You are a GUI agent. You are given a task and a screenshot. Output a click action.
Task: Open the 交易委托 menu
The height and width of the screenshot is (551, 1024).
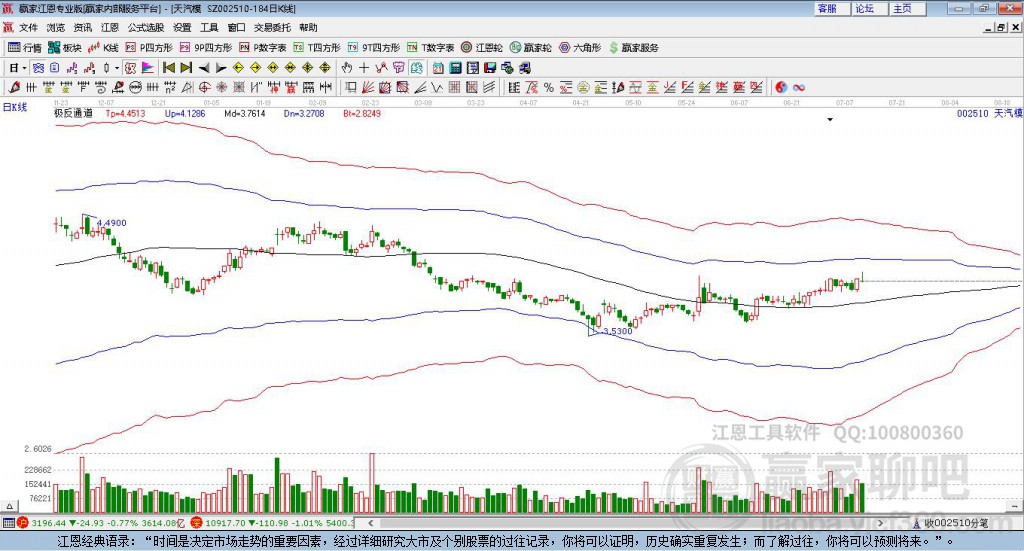[272, 27]
